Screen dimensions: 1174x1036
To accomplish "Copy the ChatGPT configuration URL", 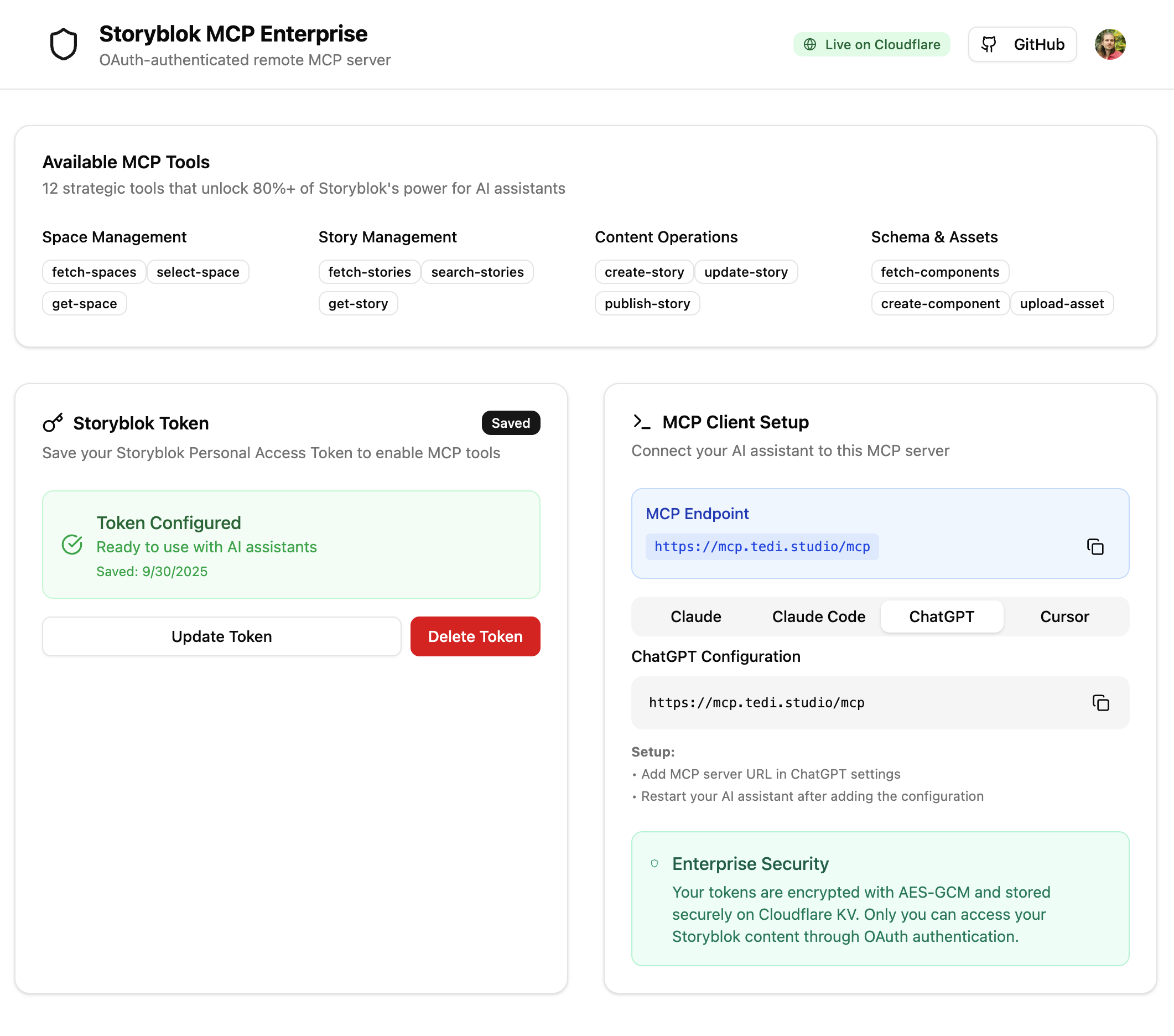I will [1100, 702].
